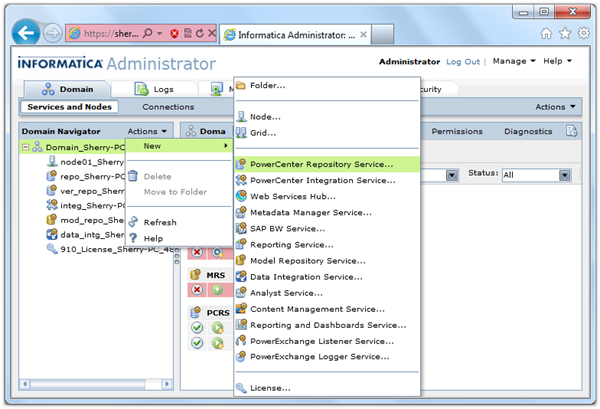Select Reporting Service menu entry
This screenshot has height=409, width=600.
(327, 244)
